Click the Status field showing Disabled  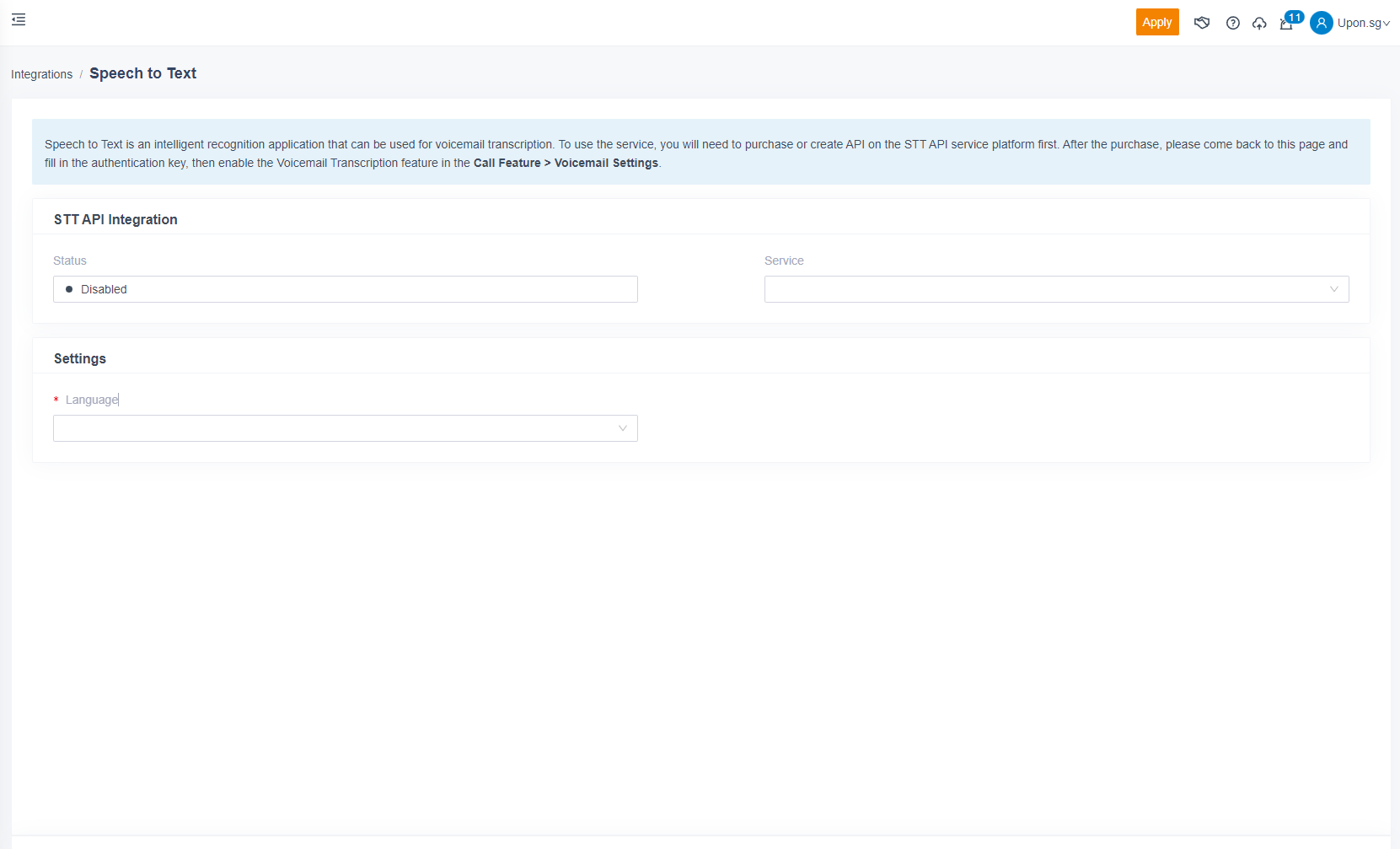point(345,289)
